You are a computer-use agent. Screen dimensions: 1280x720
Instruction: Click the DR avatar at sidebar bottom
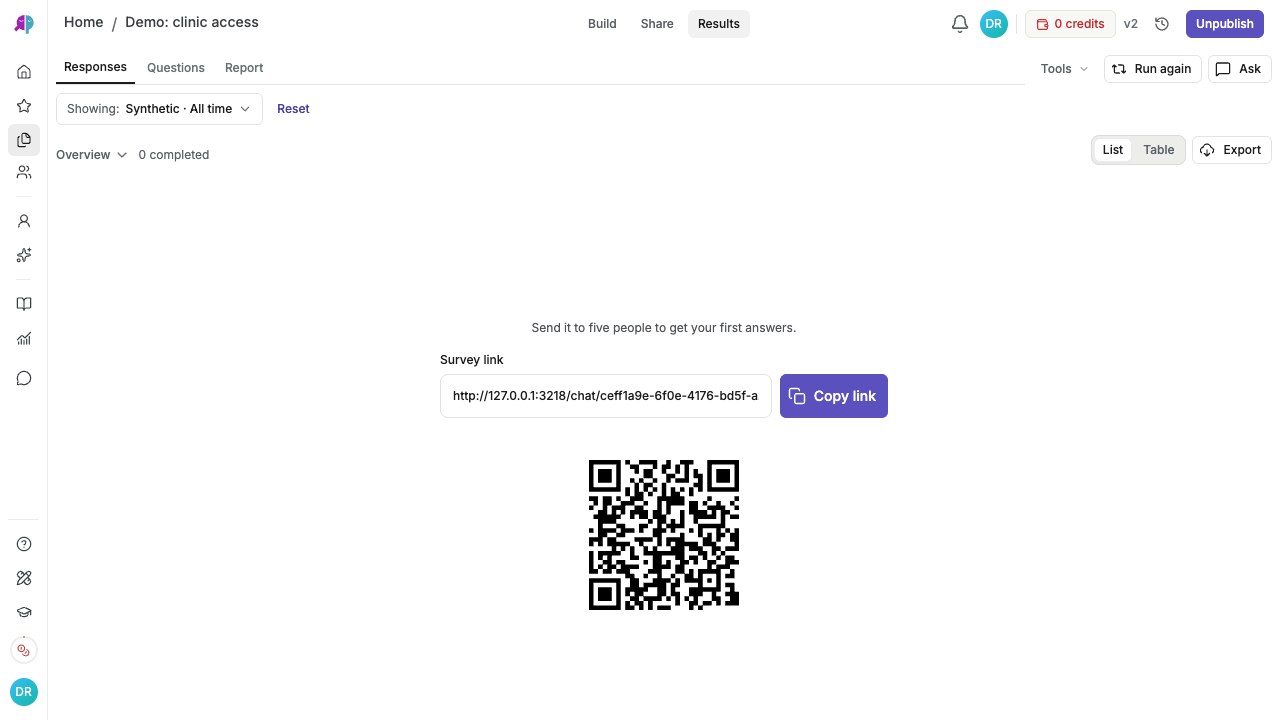[24, 692]
